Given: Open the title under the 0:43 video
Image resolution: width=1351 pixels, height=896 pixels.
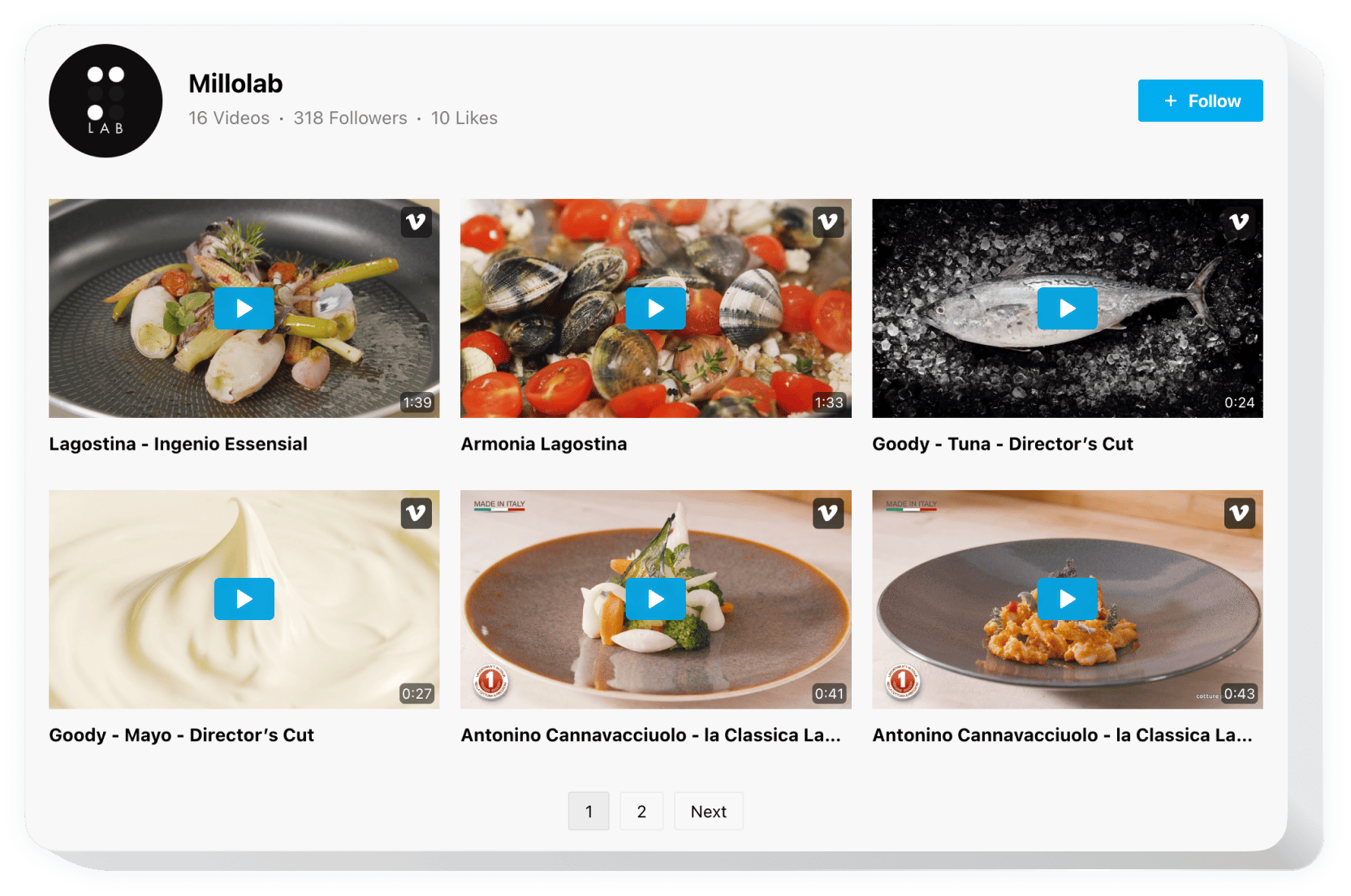Looking at the screenshot, I should point(1062,735).
